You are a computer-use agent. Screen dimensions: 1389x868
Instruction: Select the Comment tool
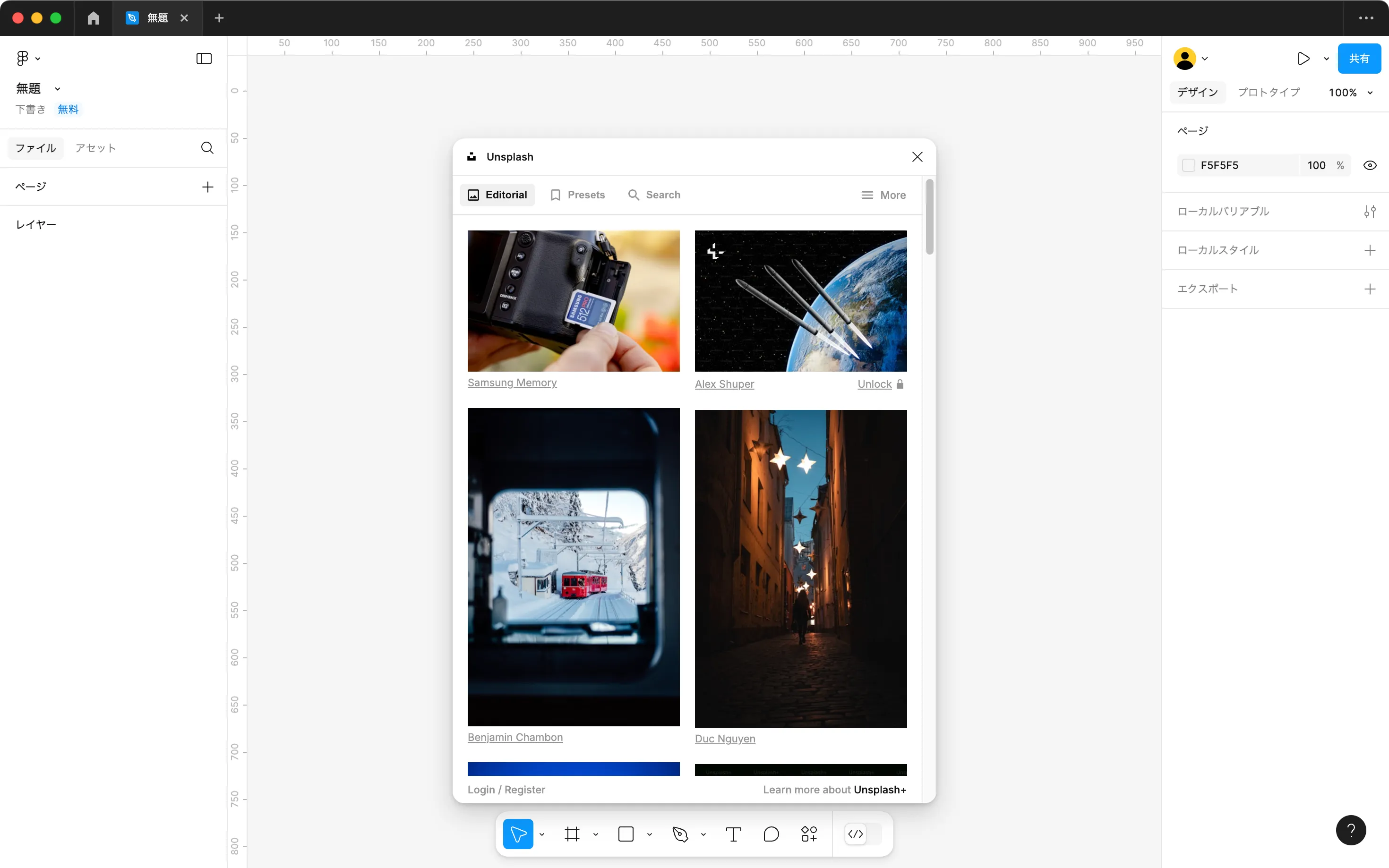tap(771, 834)
